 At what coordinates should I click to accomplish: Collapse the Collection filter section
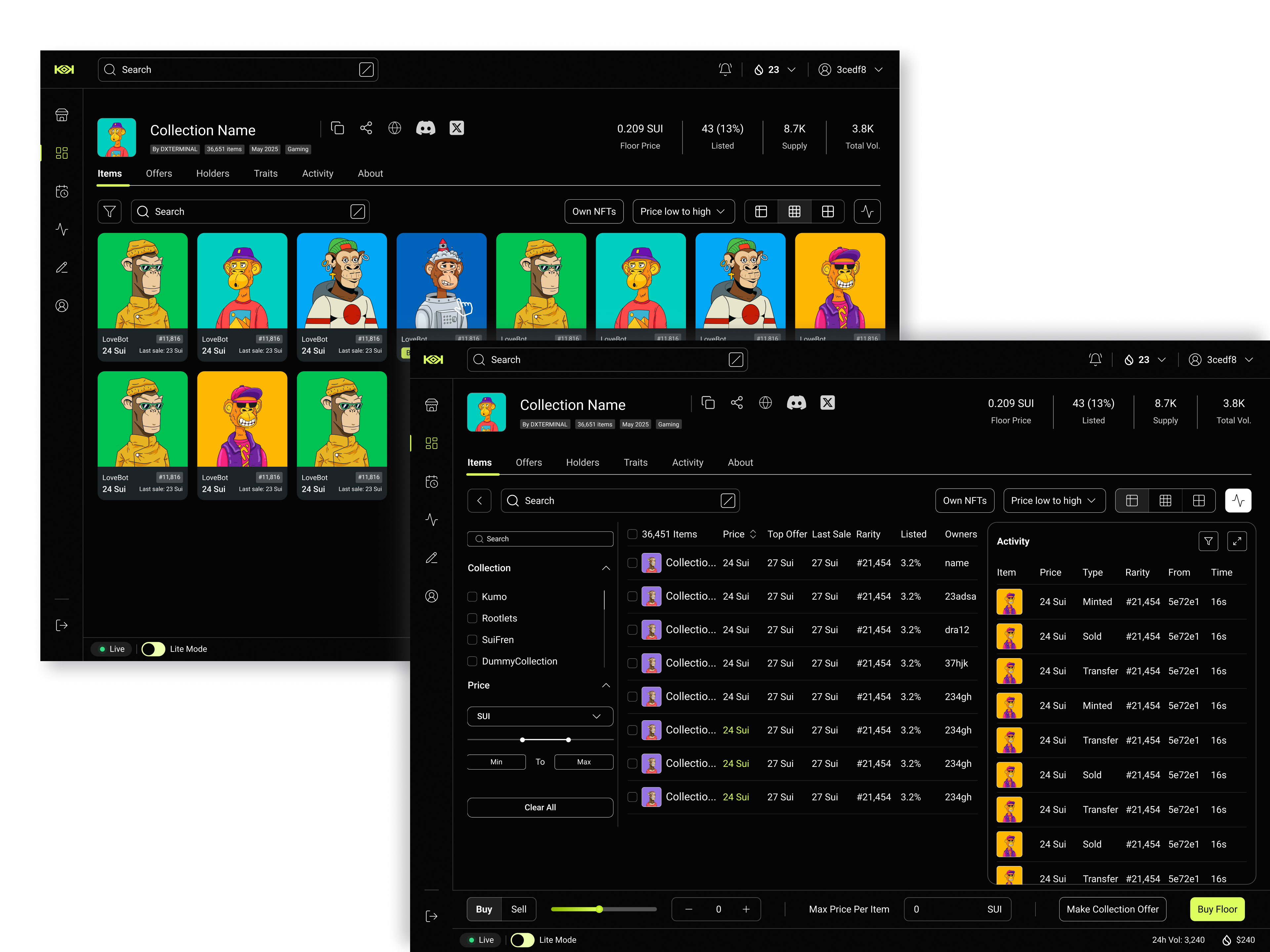(x=606, y=568)
